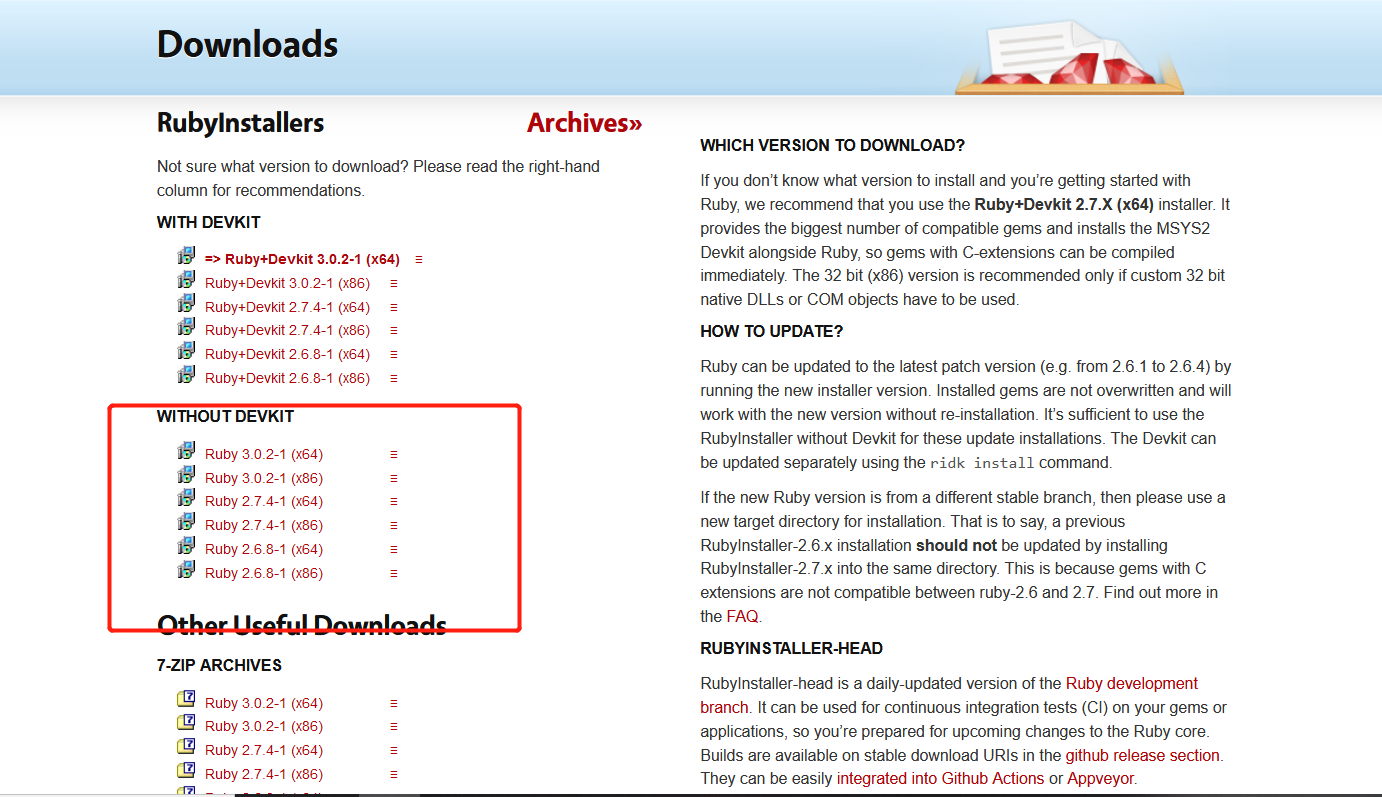Click the ≡ icon beside 7-Zip Ruby 2.7.4-1 (x86)
The width and height of the screenshot is (1382, 797).
pyautogui.click(x=394, y=774)
